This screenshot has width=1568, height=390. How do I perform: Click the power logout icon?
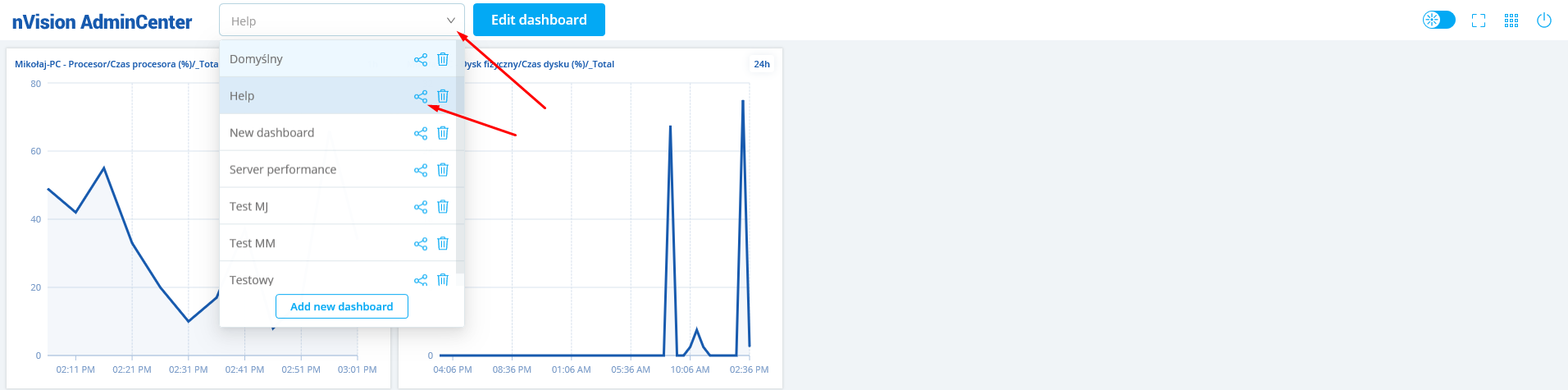(1544, 21)
